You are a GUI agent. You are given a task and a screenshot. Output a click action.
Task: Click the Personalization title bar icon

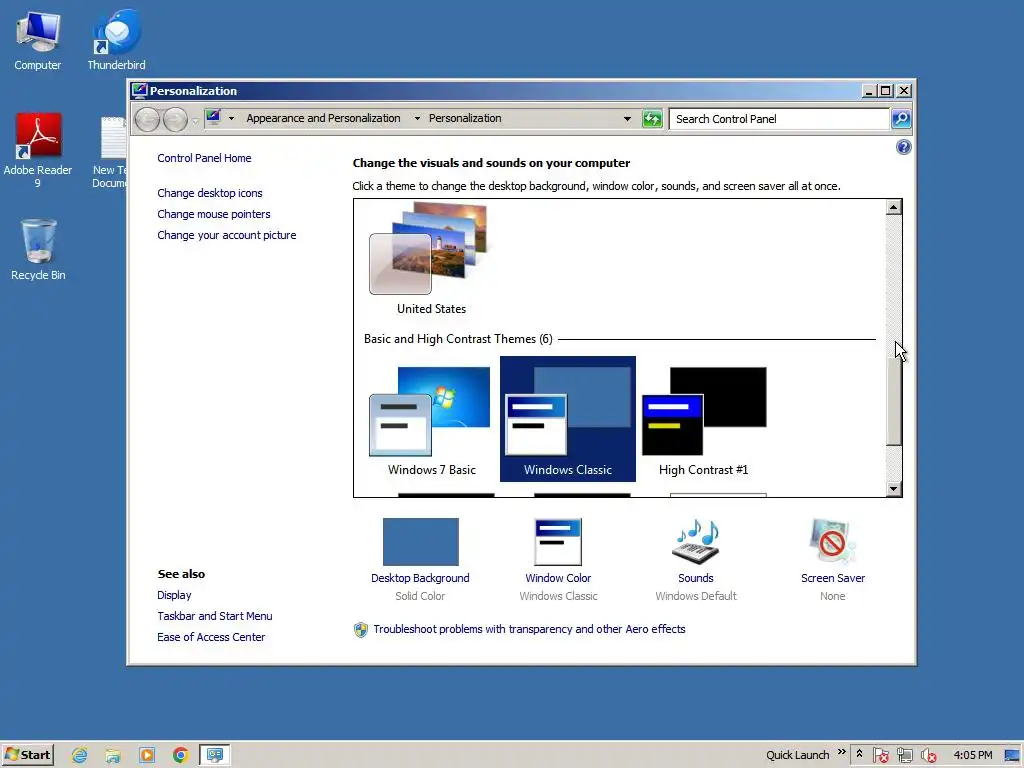point(139,90)
